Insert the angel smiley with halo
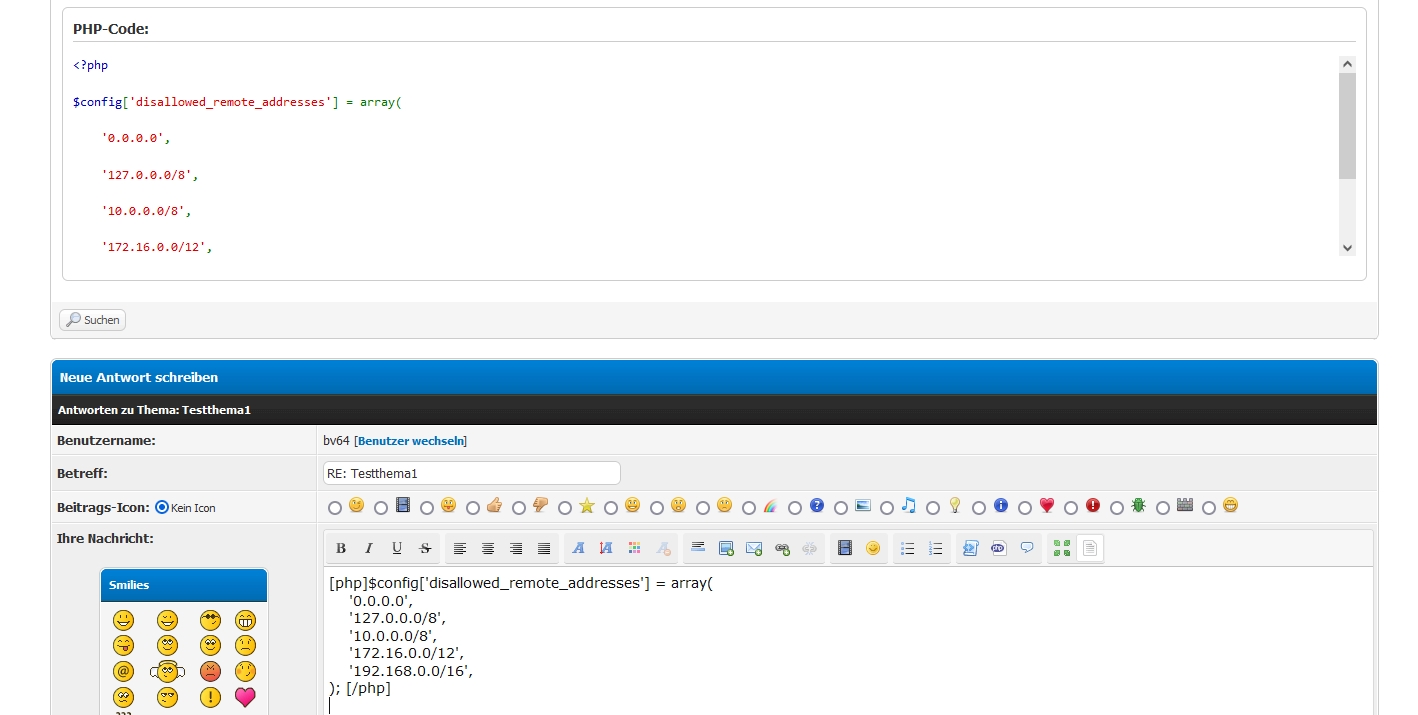Viewport: 1418px width, 715px height. click(167, 671)
